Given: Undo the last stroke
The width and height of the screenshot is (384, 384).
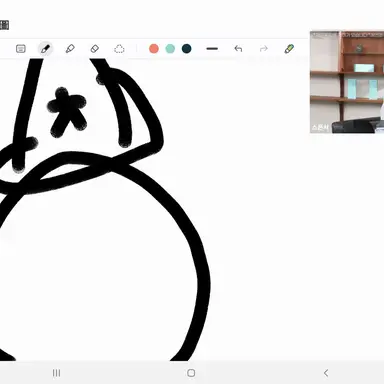Looking at the screenshot, I should 238,49.
